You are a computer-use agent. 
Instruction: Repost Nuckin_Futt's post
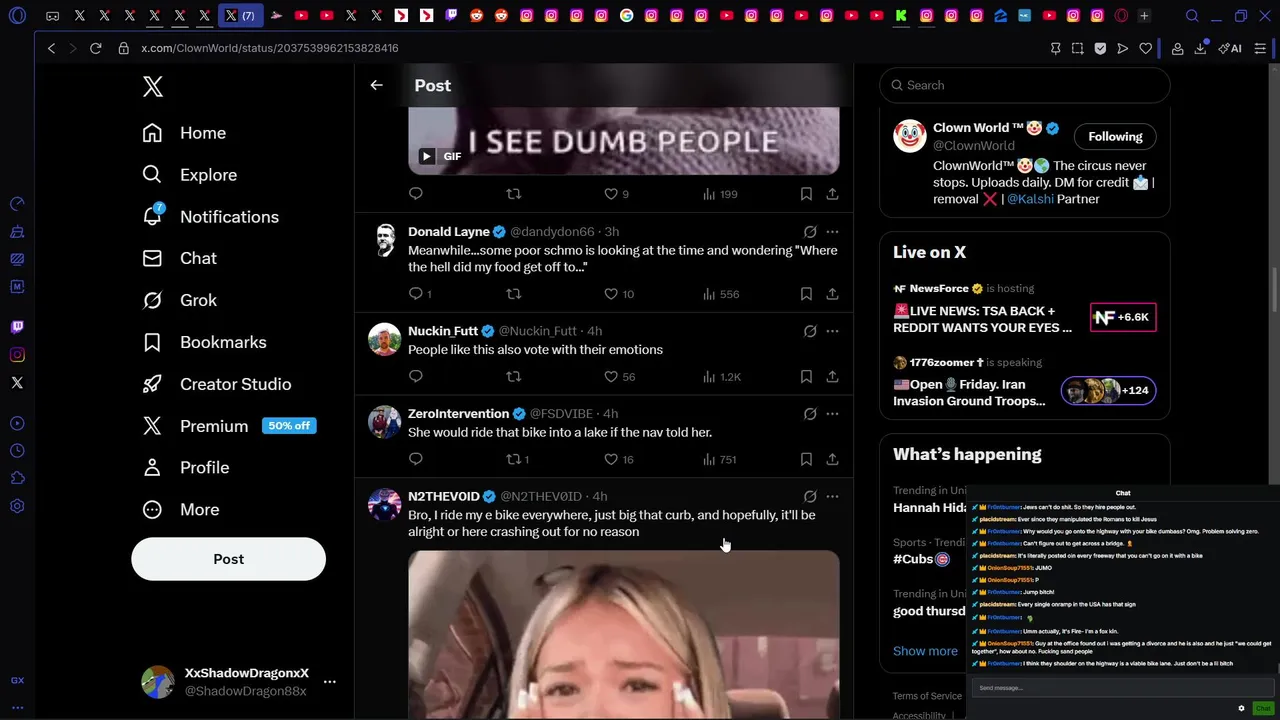(513, 377)
